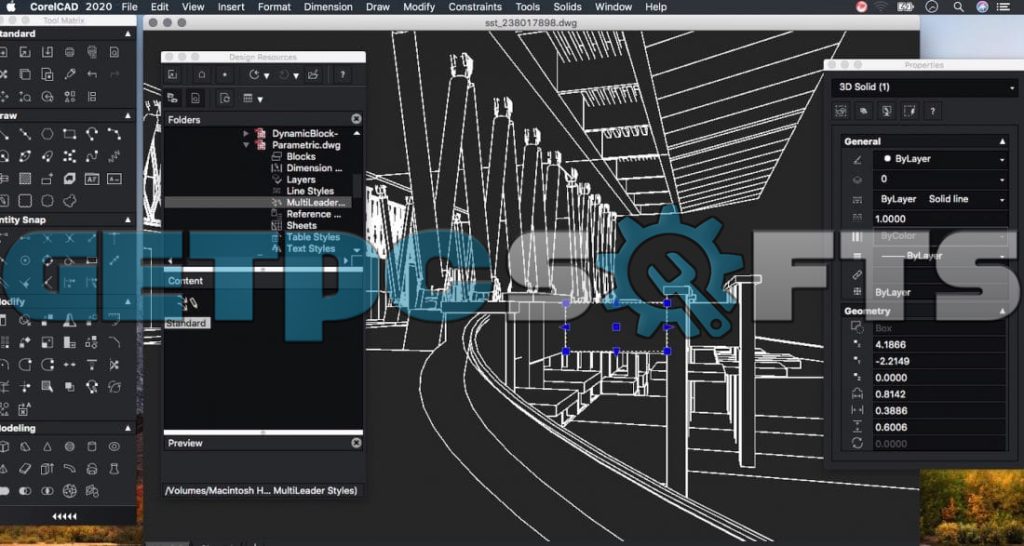Select the Stretch arrows tool

pos(69,364)
